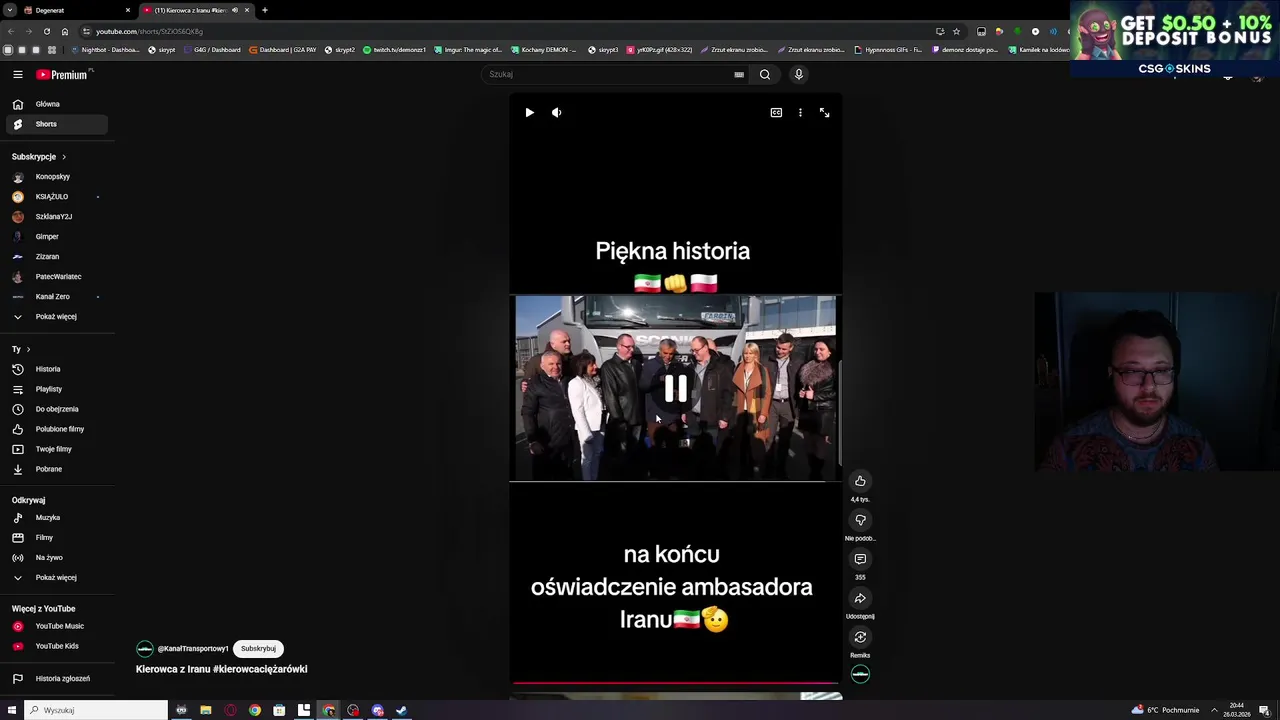Open Dashboard G2A PAY bookmark
1280x720 pixels.
(x=283, y=50)
